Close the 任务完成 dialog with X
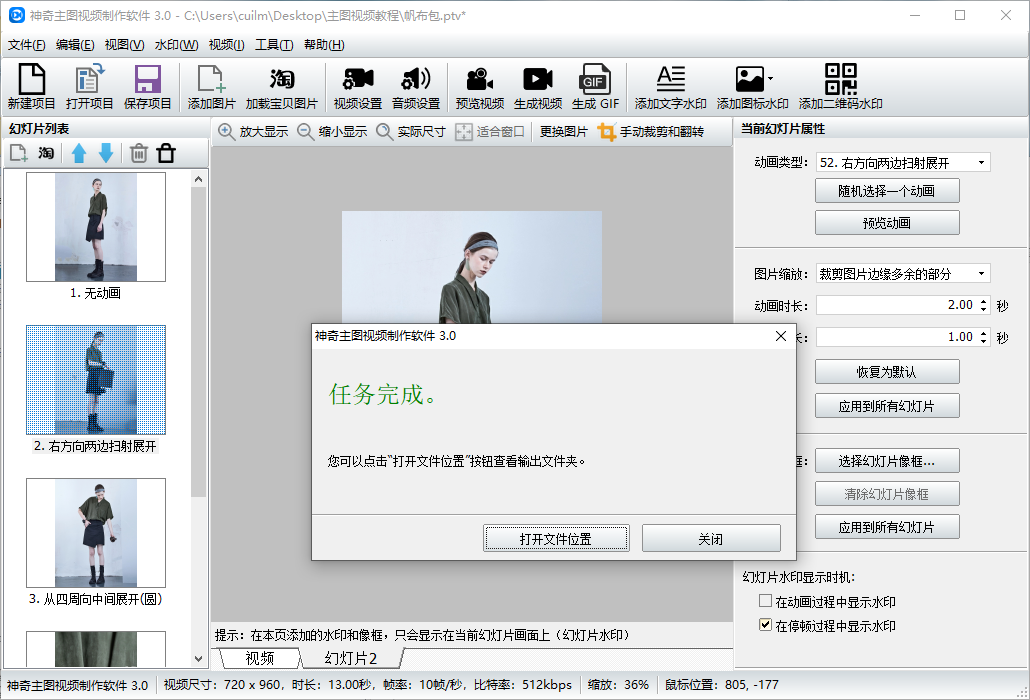This screenshot has height=700, width=1030. 780,336
